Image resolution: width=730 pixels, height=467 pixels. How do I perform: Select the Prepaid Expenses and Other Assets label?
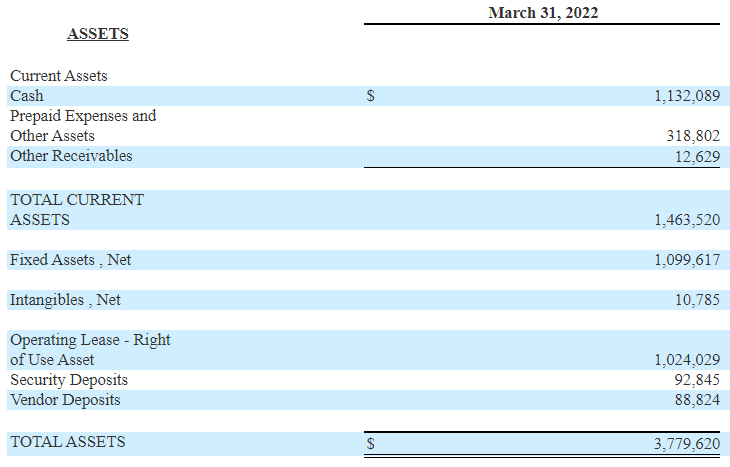[83, 126]
